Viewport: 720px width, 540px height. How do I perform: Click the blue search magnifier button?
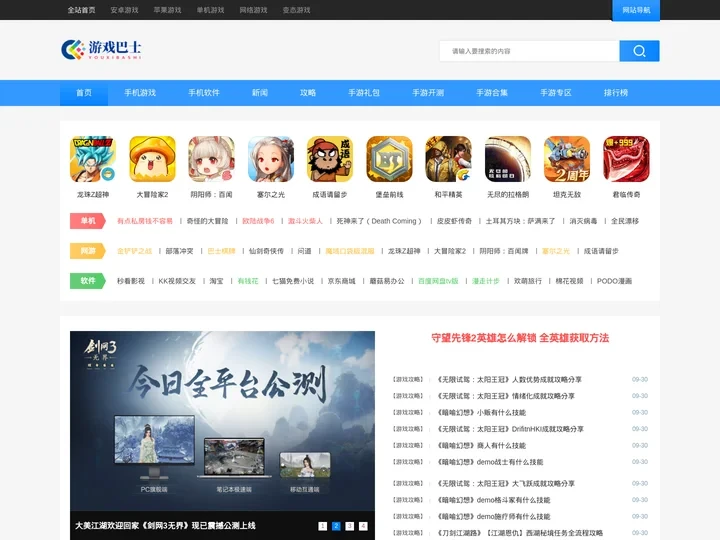[639, 51]
